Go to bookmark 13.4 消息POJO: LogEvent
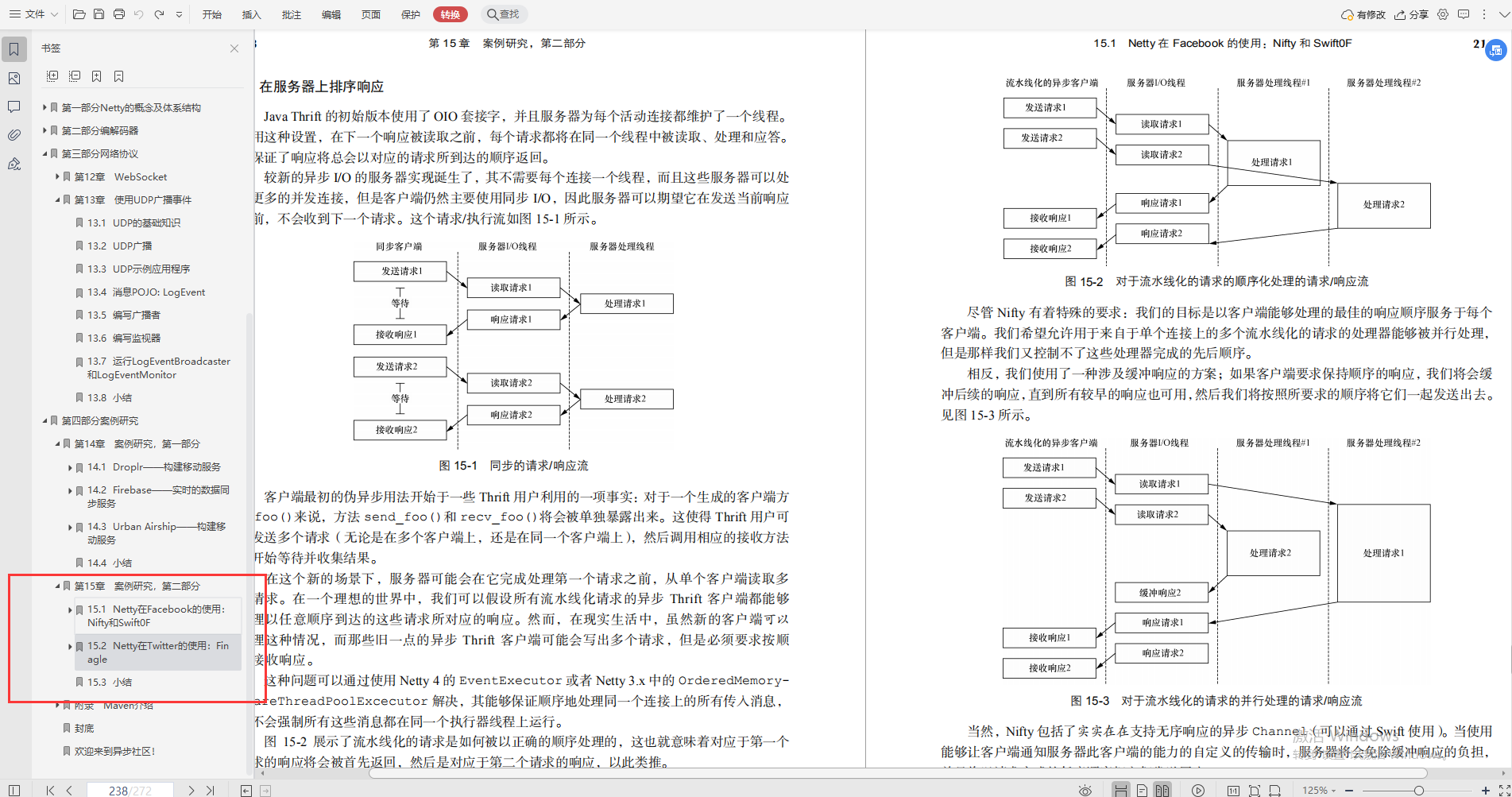Image resolution: width=1512 pixels, height=797 pixels. [146, 292]
